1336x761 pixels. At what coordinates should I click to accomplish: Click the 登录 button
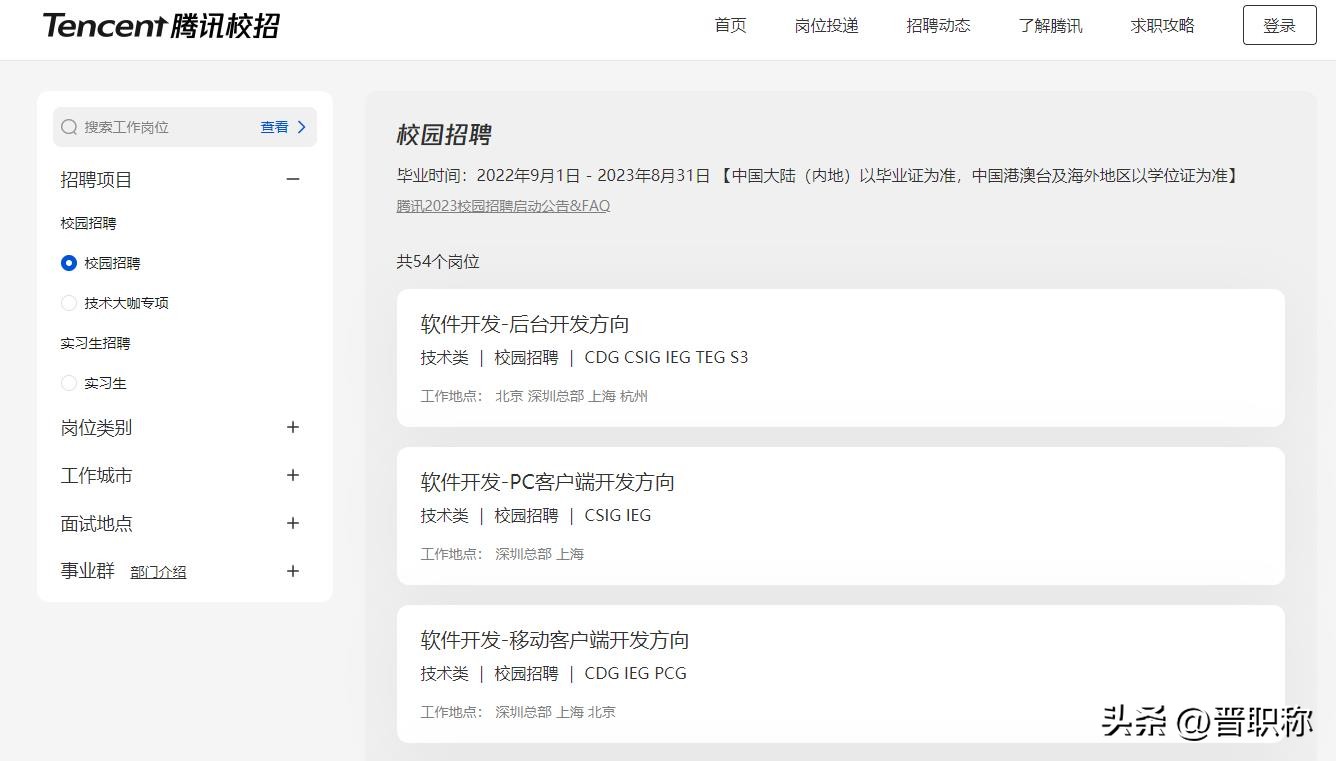(x=1279, y=26)
